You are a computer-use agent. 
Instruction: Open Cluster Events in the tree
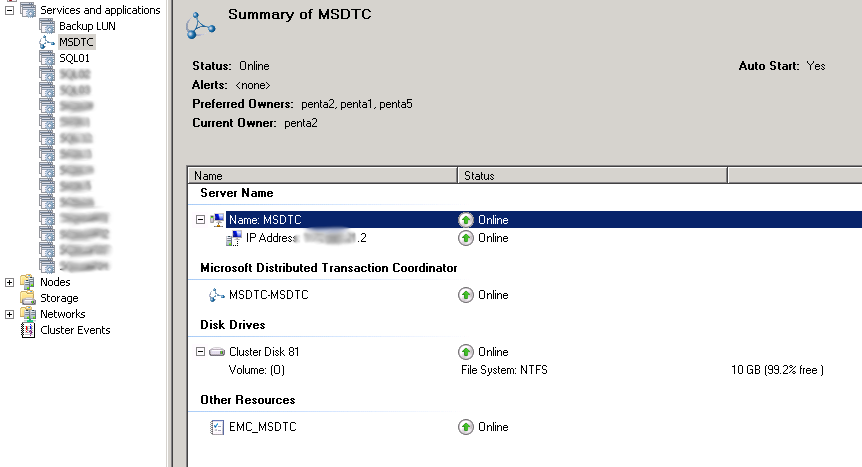point(75,330)
